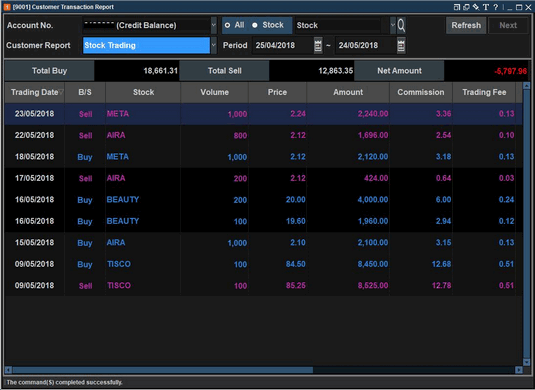The image size is (535, 390).
Task: Sort by Trading Date column header
Action: coord(34,92)
